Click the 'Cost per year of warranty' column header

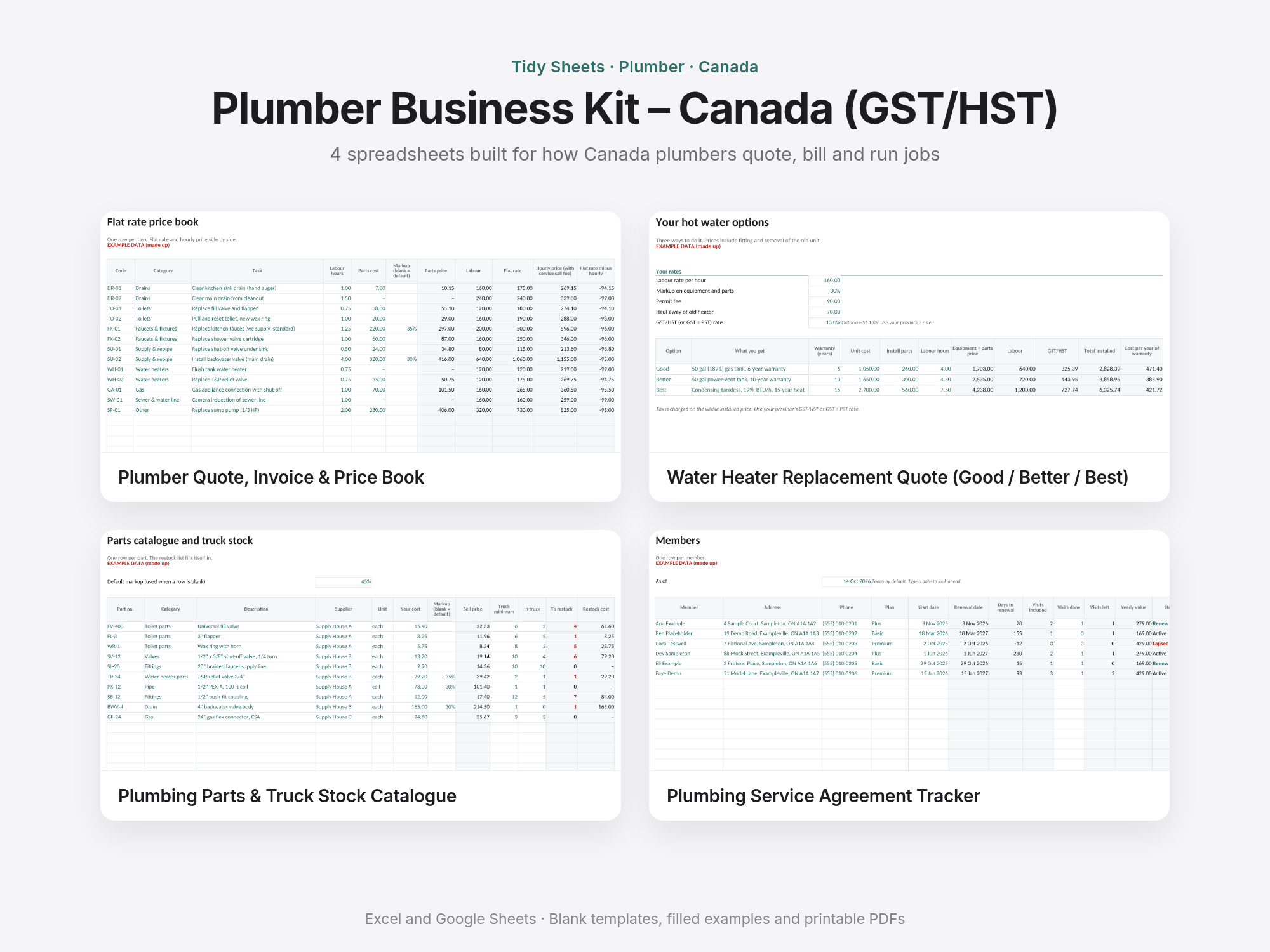click(x=1142, y=351)
